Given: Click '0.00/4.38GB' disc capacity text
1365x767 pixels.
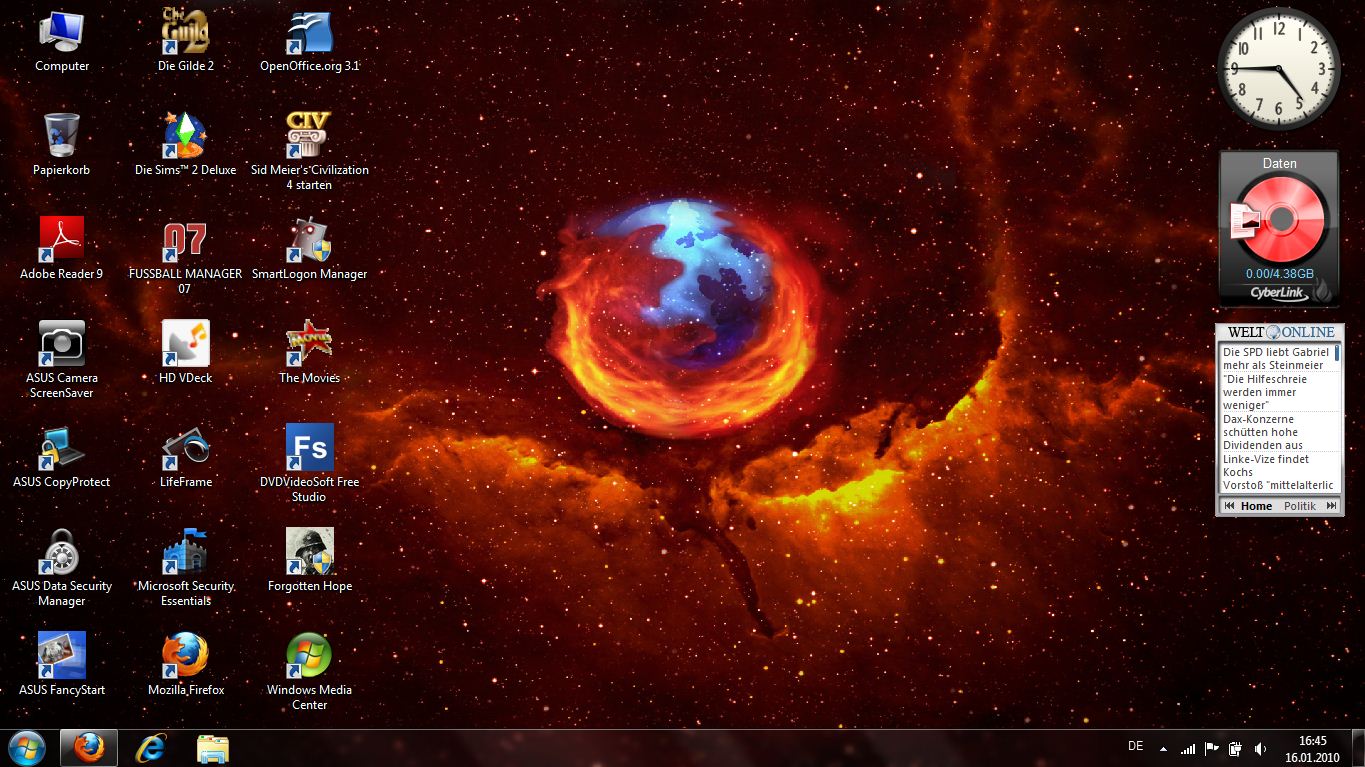Looking at the screenshot, I should [x=1279, y=273].
